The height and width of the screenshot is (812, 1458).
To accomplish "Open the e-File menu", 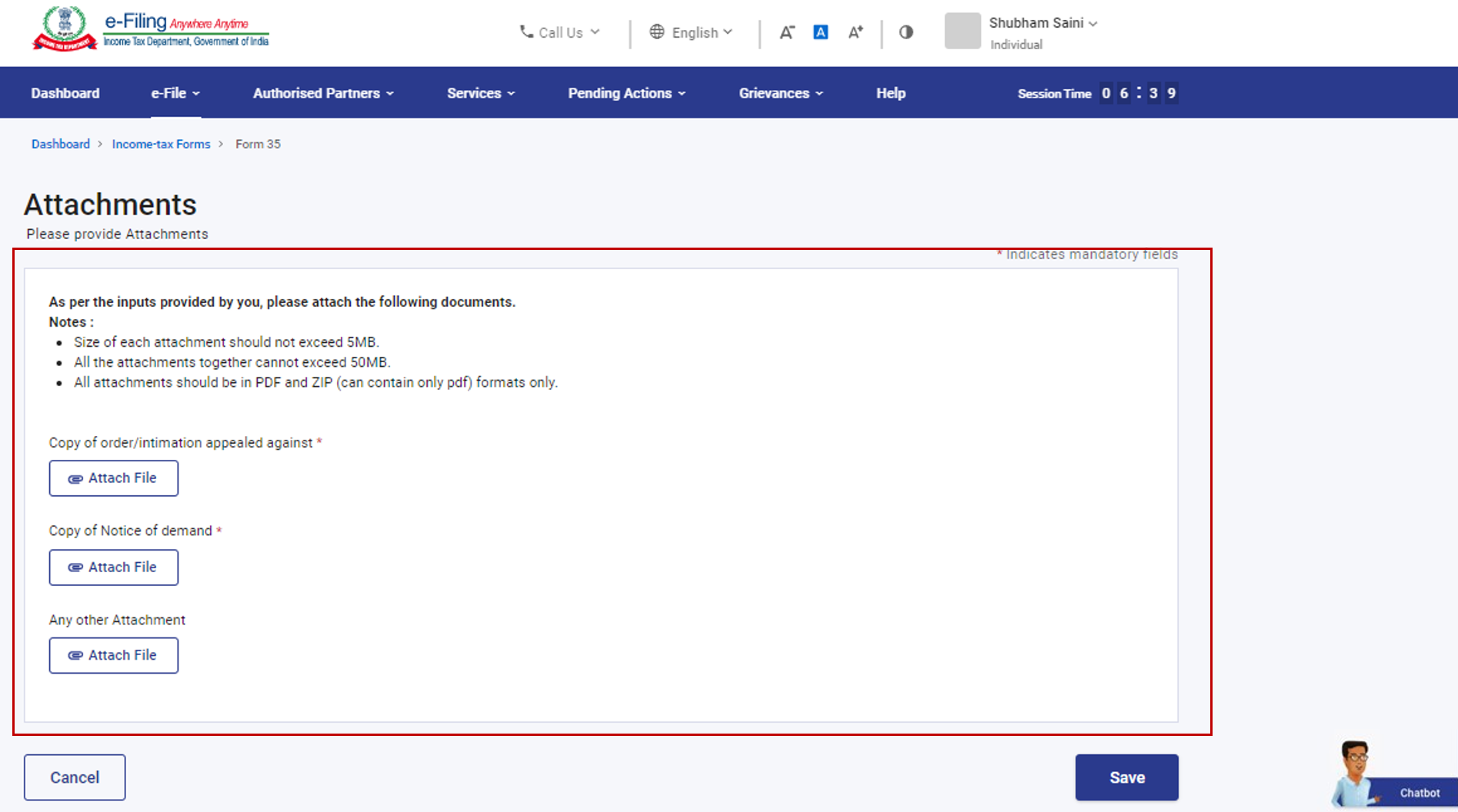I will [x=175, y=93].
